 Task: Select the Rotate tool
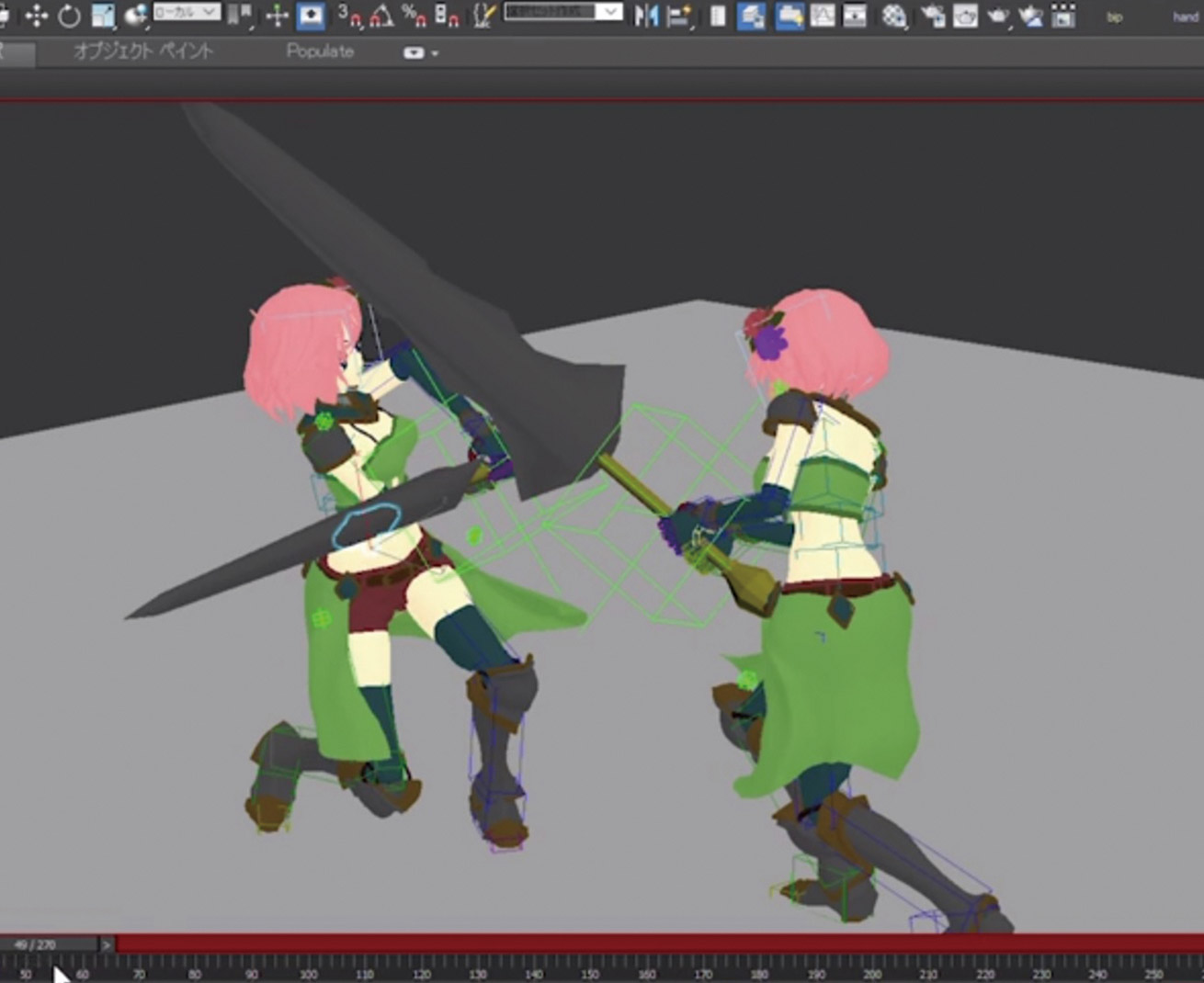pos(69,16)
